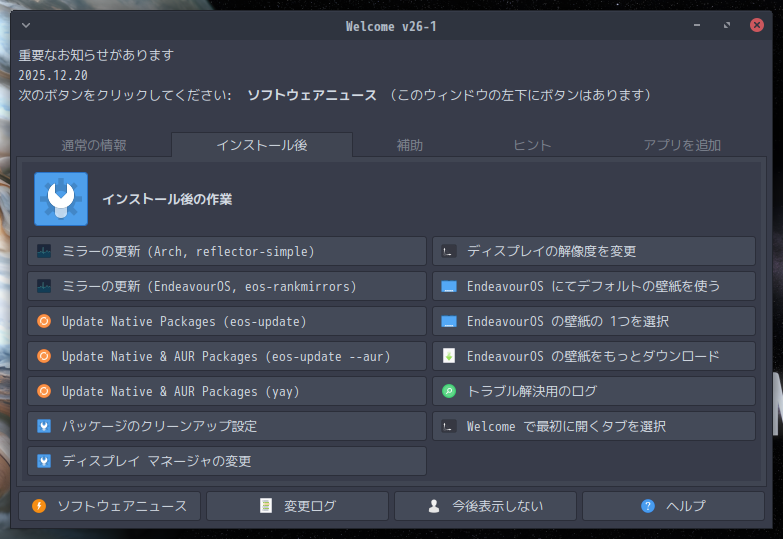Viewport: 783px width, 539px height.
Task: Click the icon beside ミラーの更新 (Arch, reflector-simple)
Action: (x=44, y=251)
